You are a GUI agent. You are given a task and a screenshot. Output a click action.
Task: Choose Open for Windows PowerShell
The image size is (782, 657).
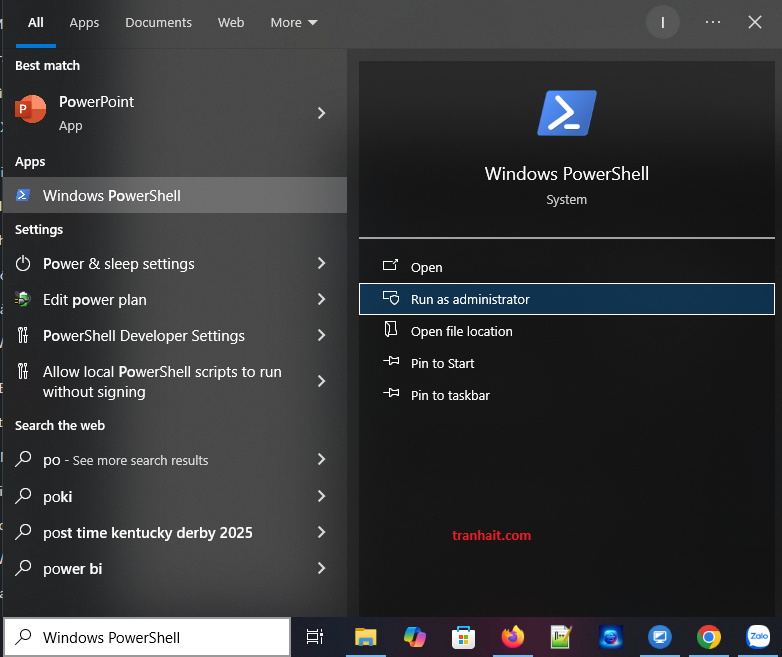[x=567, y=267]
